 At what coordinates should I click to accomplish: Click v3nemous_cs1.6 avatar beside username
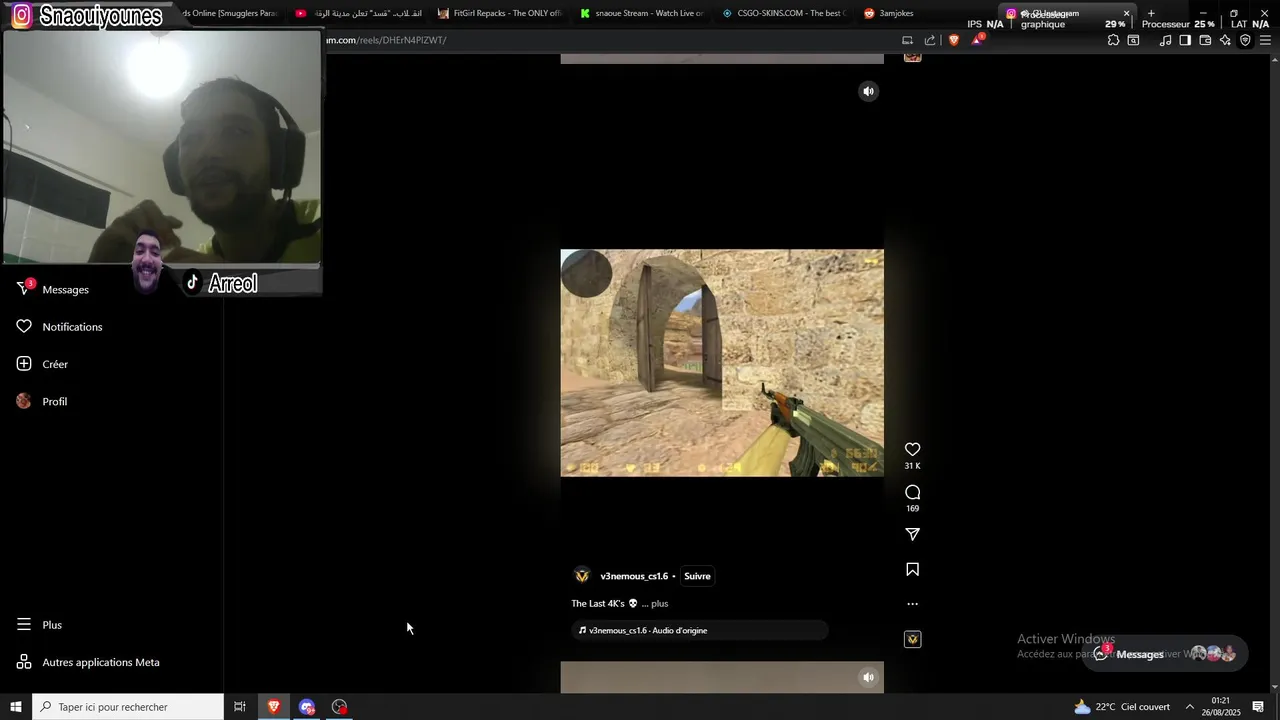click(x=582, y=576)
